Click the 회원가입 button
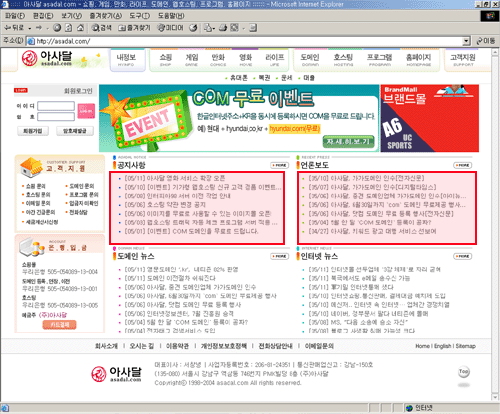The width and height of the screenshot is (500, 414). 33,131
